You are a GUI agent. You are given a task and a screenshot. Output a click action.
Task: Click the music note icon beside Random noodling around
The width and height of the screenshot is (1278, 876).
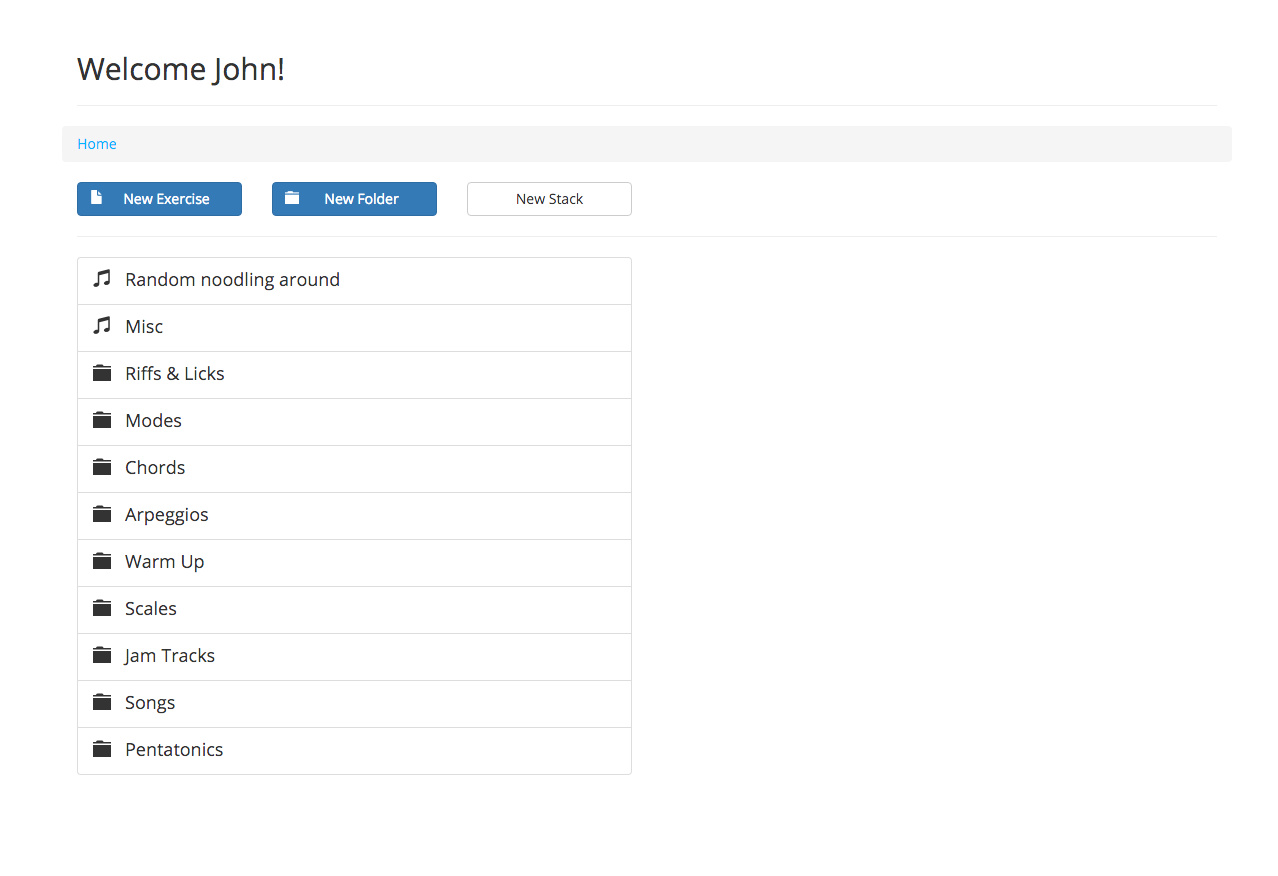[101, 279]
